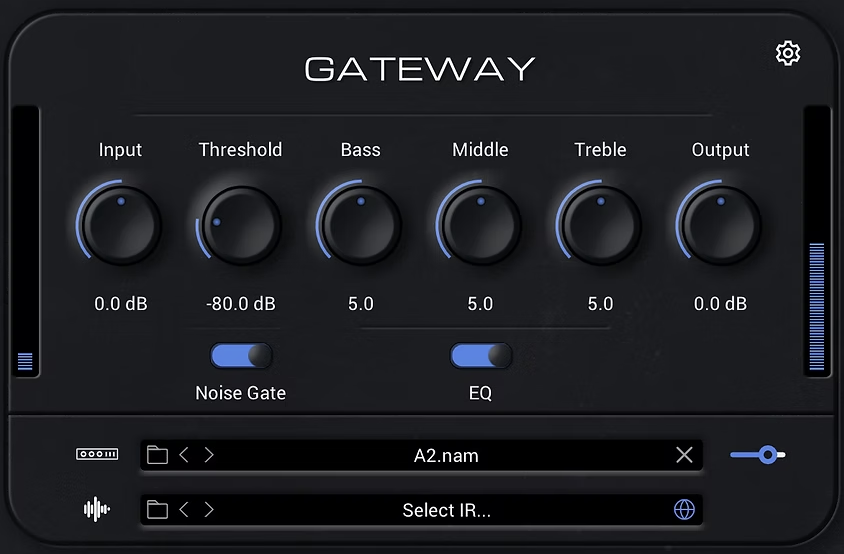Click the Middle knob
This screenshot has height=554, width=844.
[x=480, y=225]
